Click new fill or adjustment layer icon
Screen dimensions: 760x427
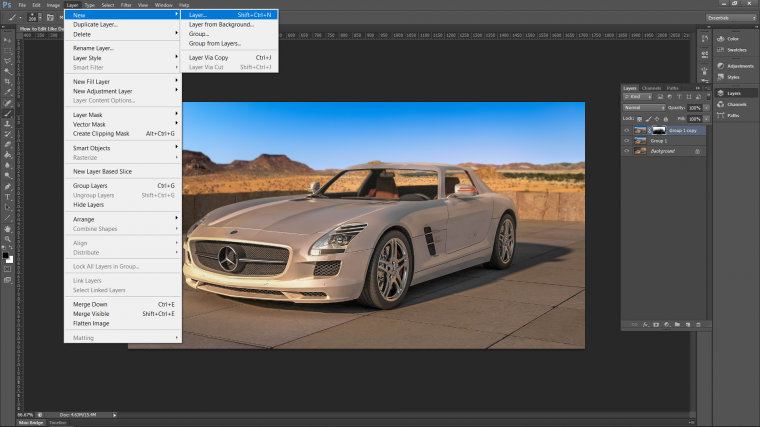point(666,325)
